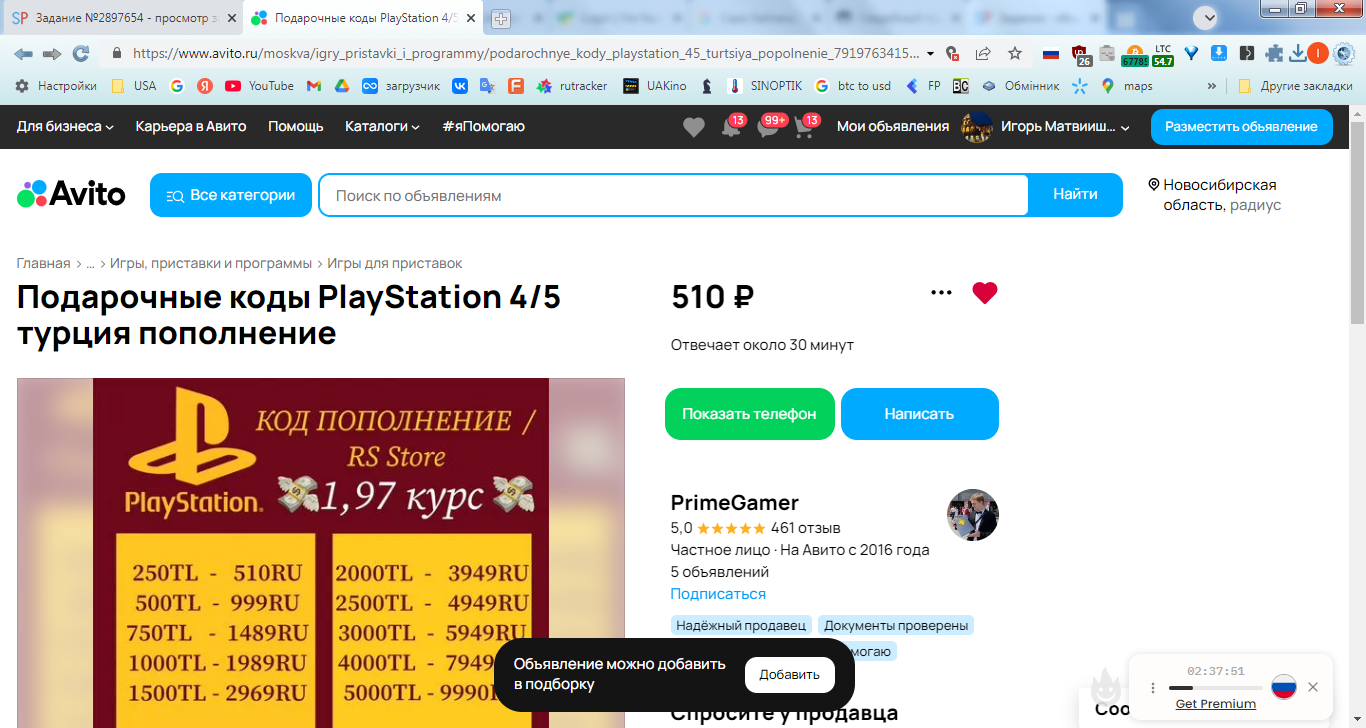Open the Google bookmark icon after USA folder
Image resolution: width=1366 pixels, height=728 pixels.
177,86
